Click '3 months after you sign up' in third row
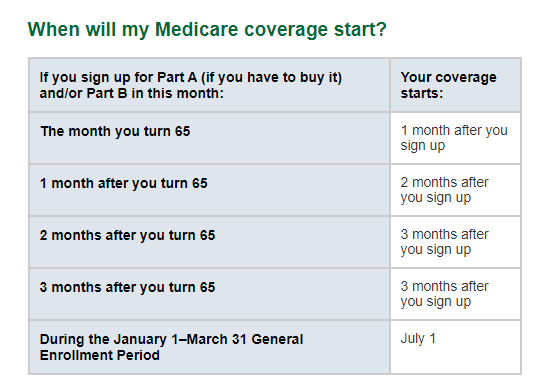This screenshot has height=385, width=534. [x=456, y=243]
